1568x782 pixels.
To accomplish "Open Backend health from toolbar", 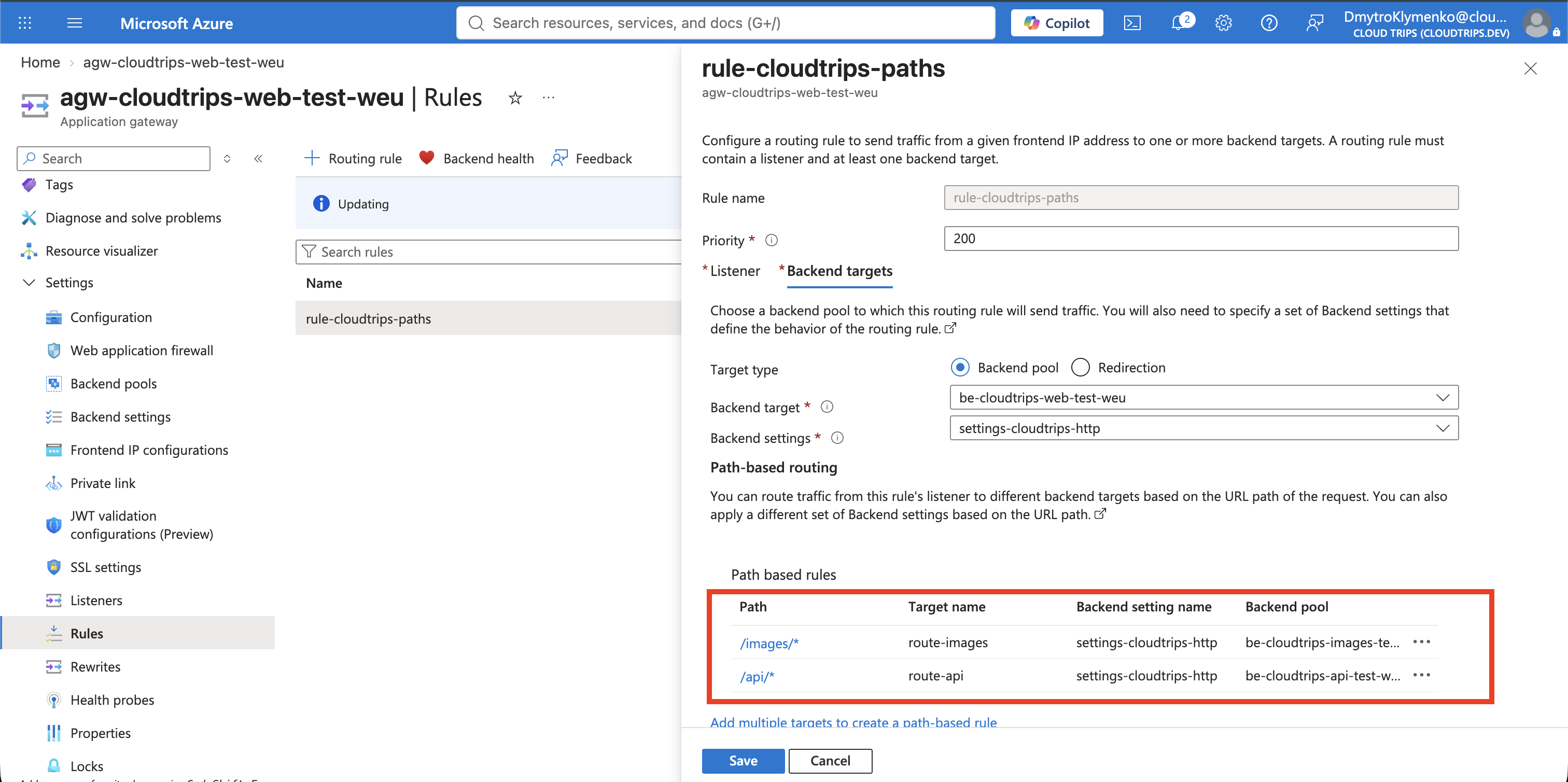I will click(477, 159).
